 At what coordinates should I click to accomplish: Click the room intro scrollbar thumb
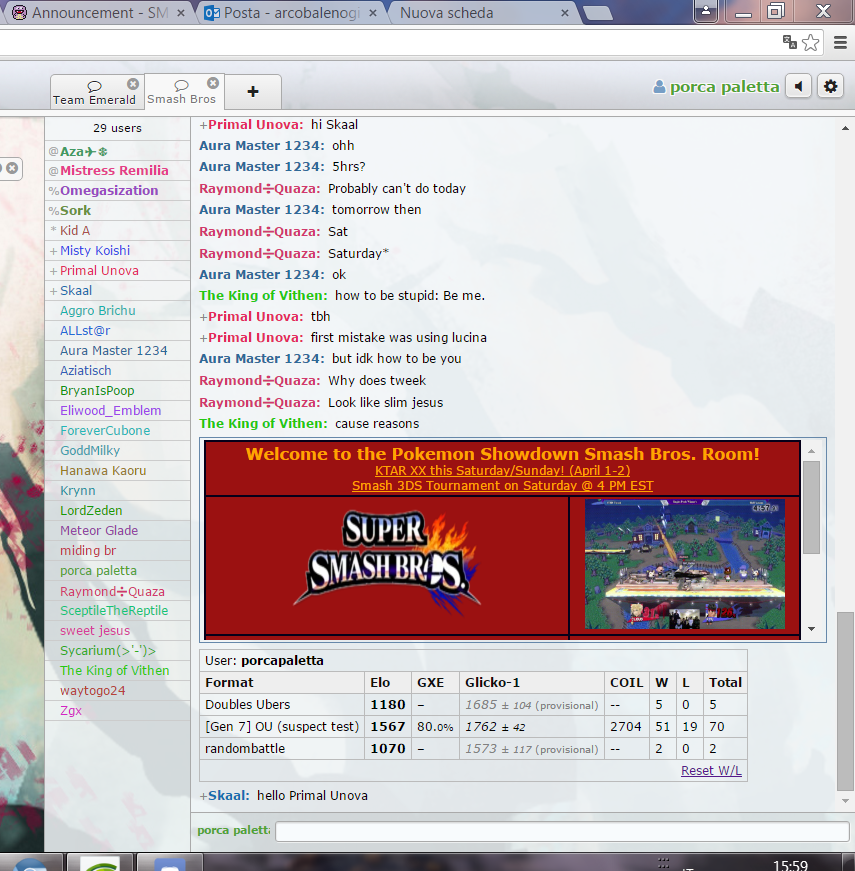pyautogui.click(x=812, y=507)
